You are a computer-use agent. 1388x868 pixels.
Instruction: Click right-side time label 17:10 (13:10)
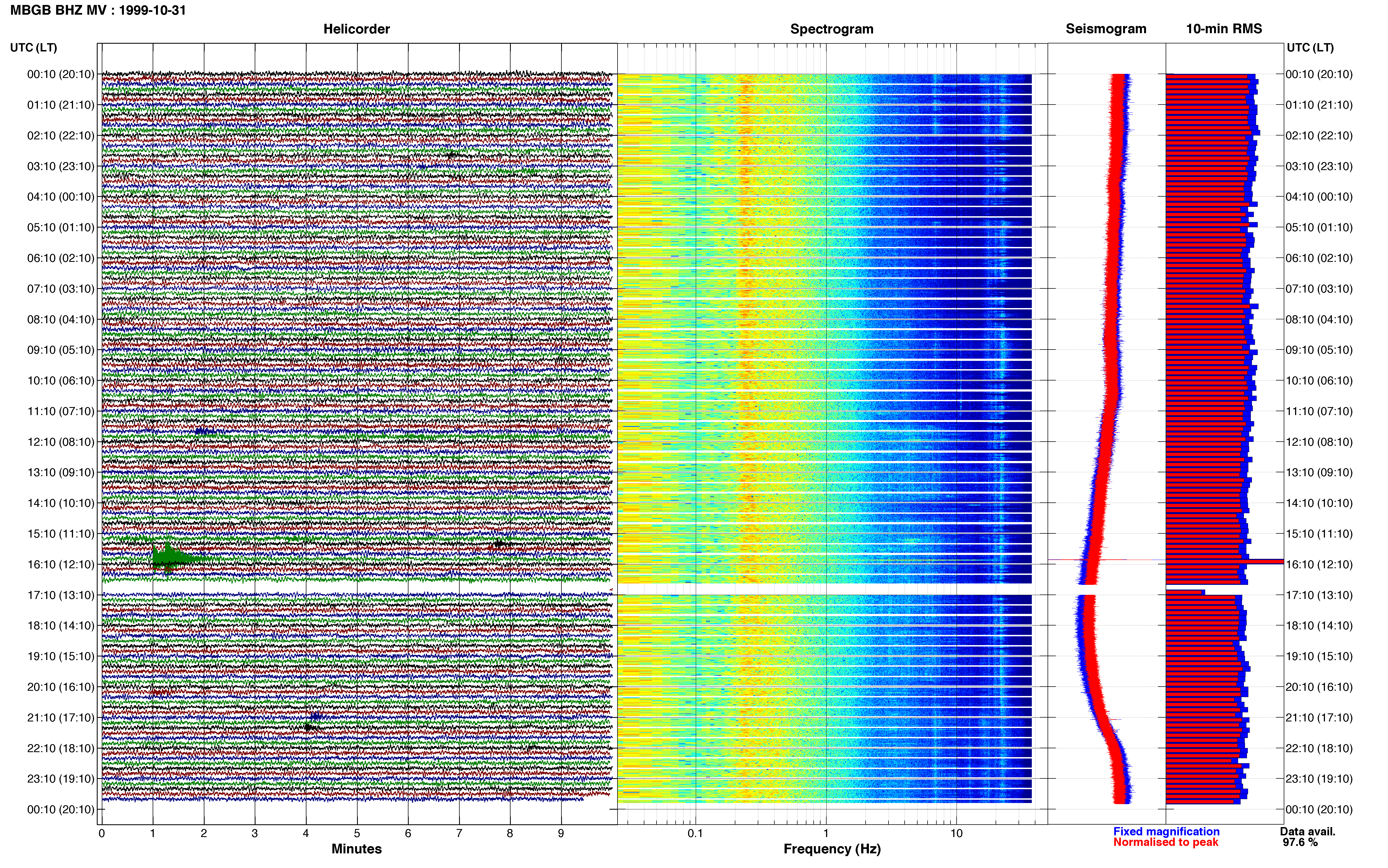click(x=1319, y=595)
